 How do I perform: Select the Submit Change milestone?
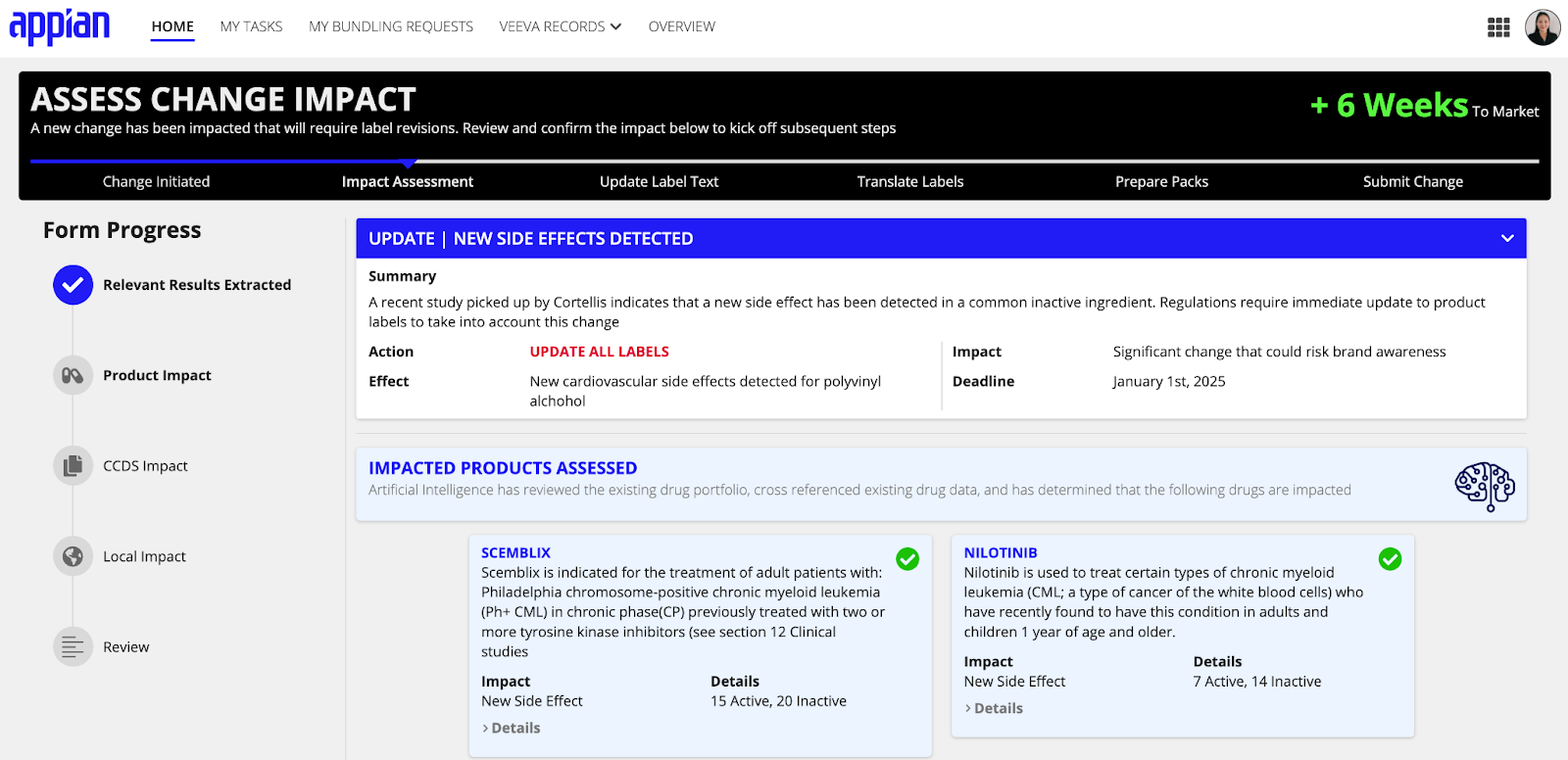pyautogui.click(x=1413, y=181)
